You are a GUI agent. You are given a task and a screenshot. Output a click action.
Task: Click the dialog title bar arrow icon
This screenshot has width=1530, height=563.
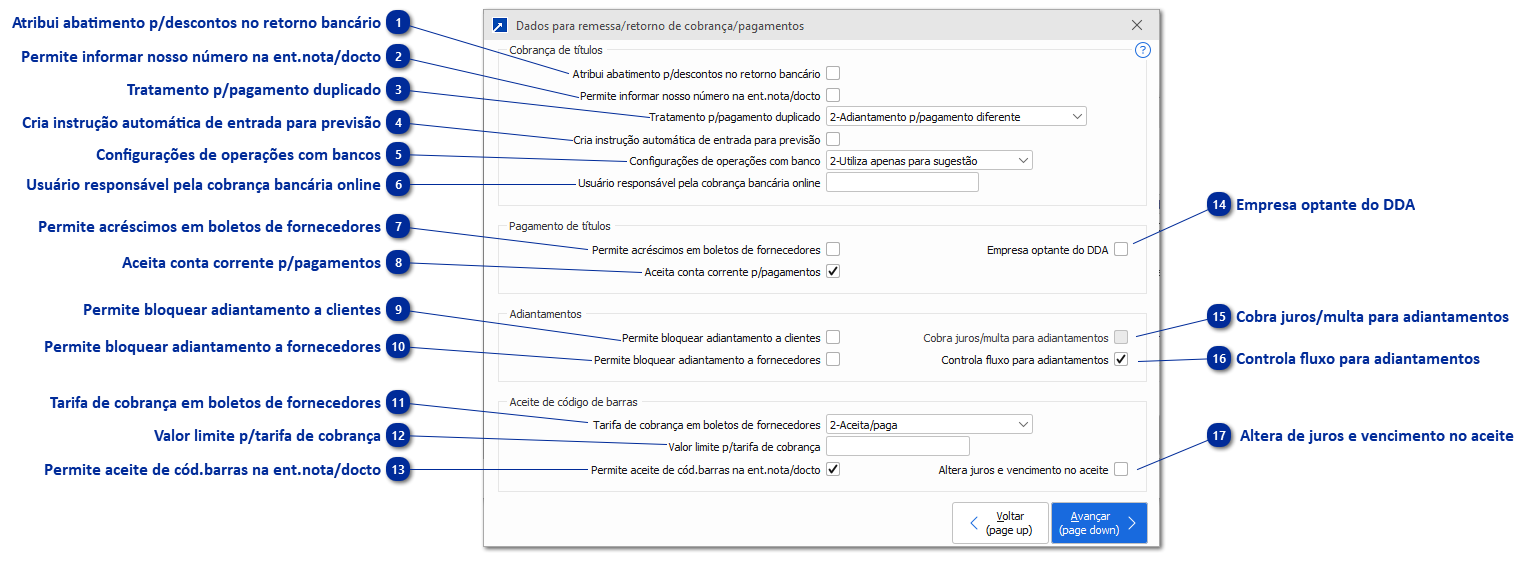click(x=499, y=26)
